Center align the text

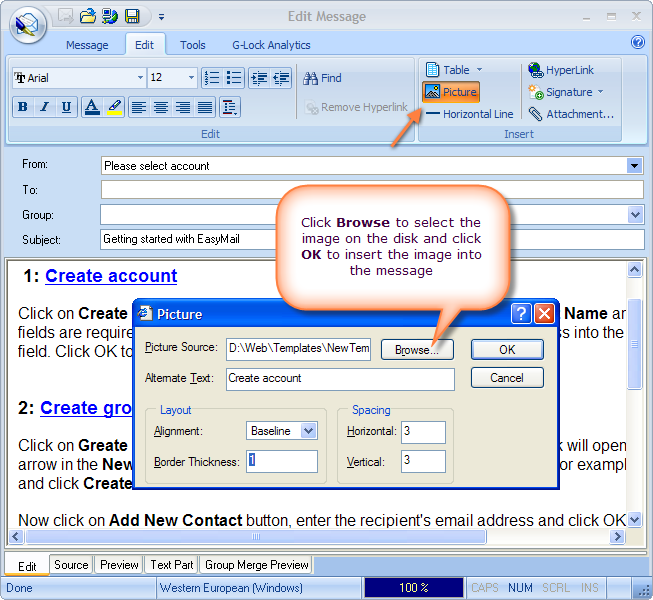point(161,107)
